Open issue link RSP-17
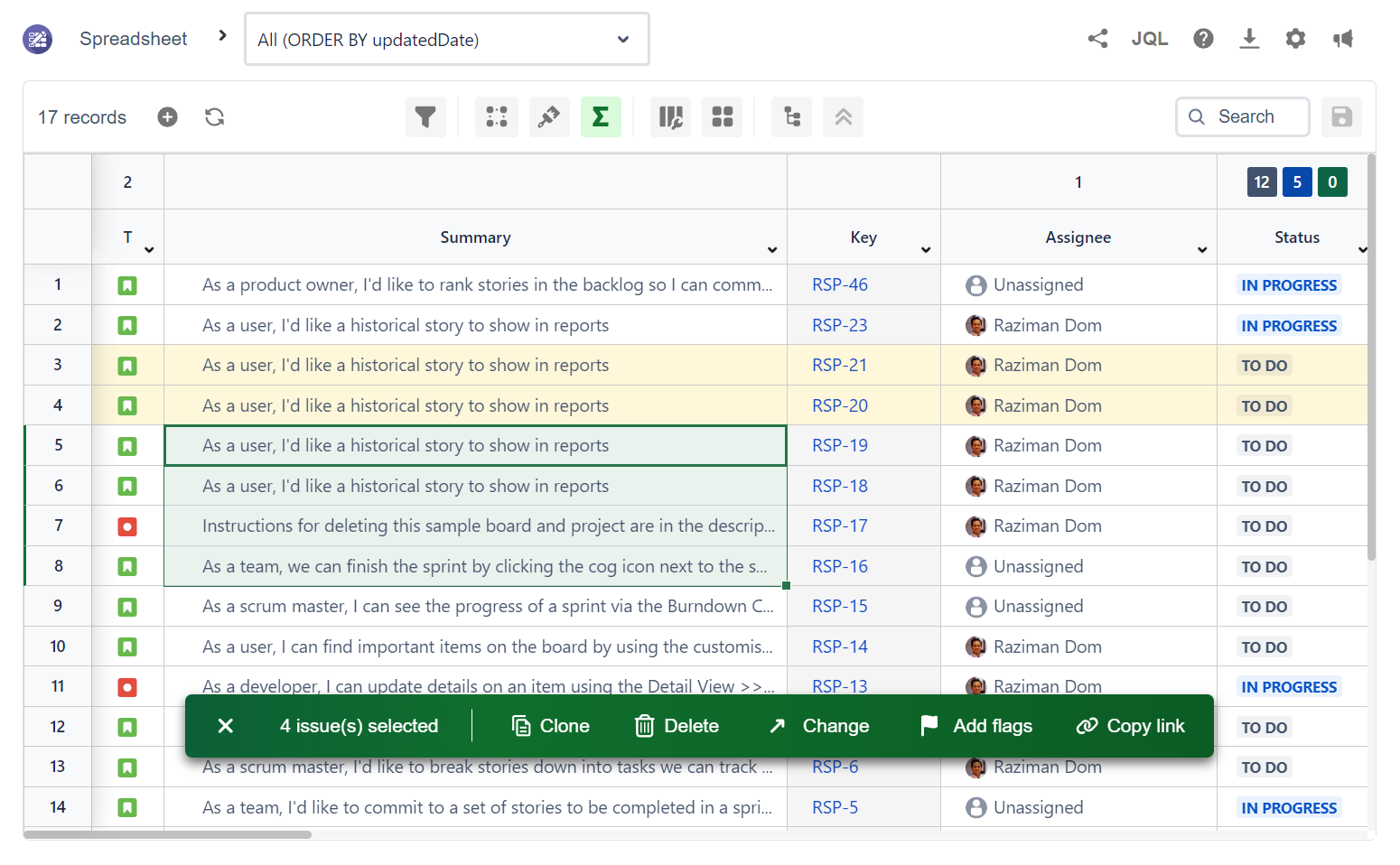1400x865 pixels. [840, 526]
